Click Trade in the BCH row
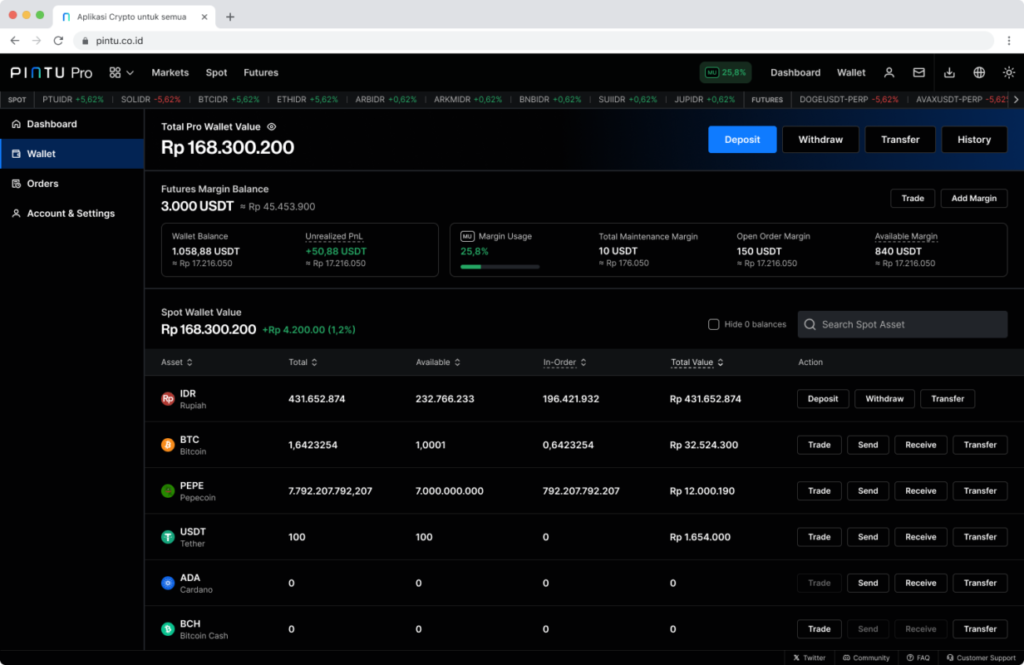Viewport: 1024px width, 665px height. 819,629
